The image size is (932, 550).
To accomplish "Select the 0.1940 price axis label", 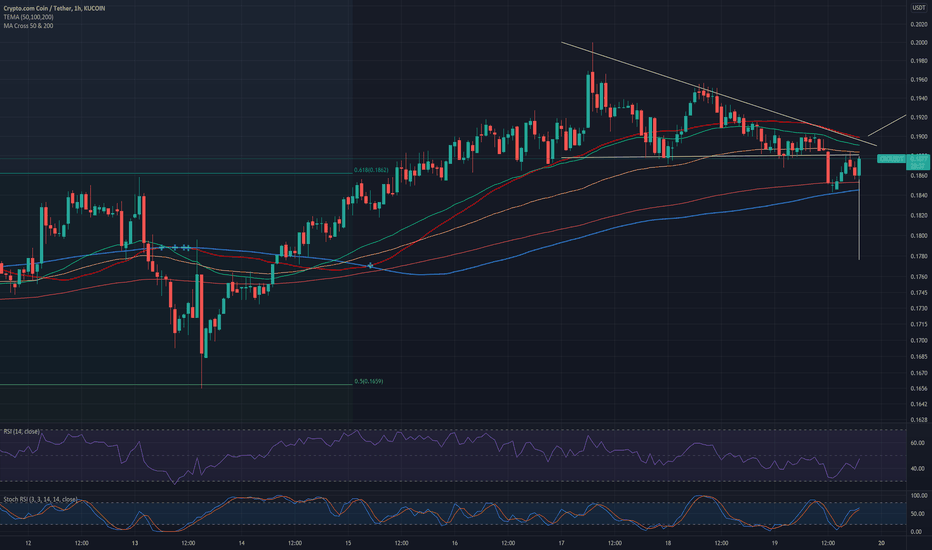I will coord(919,99).
